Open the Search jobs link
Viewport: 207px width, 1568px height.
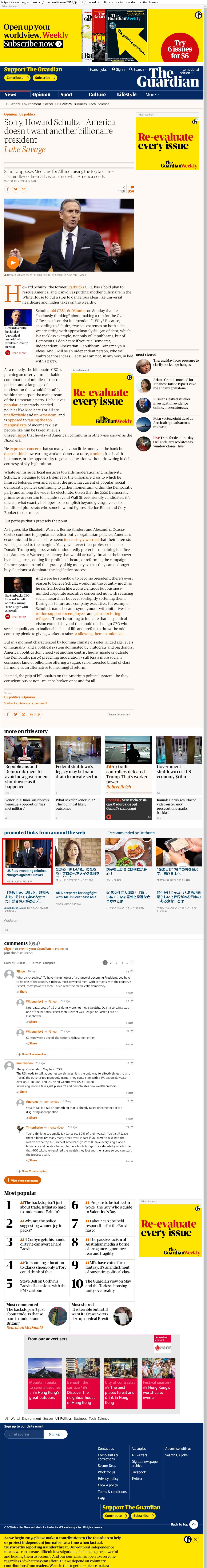[98, 69]
